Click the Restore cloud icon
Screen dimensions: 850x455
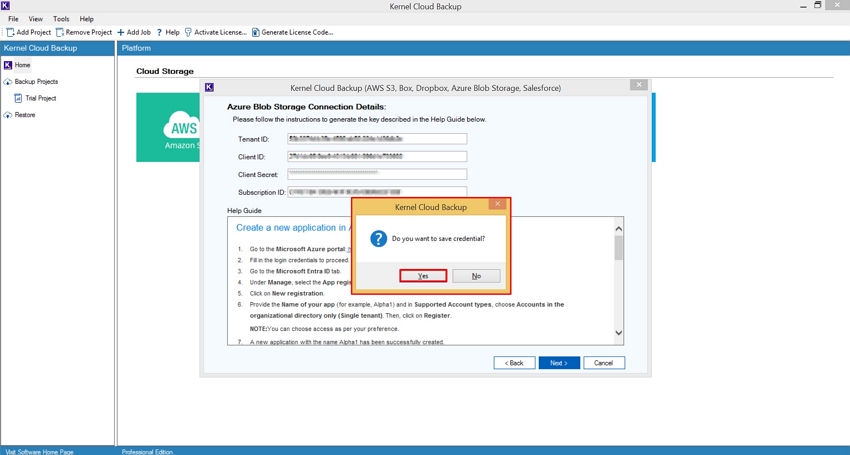point(8,115)
